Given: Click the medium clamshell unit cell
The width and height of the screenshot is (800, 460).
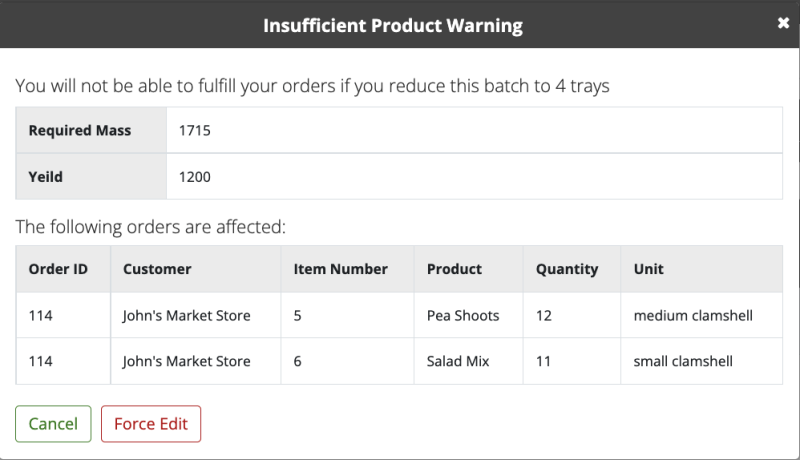Looking at the screenshot, I should pos(692,316).
